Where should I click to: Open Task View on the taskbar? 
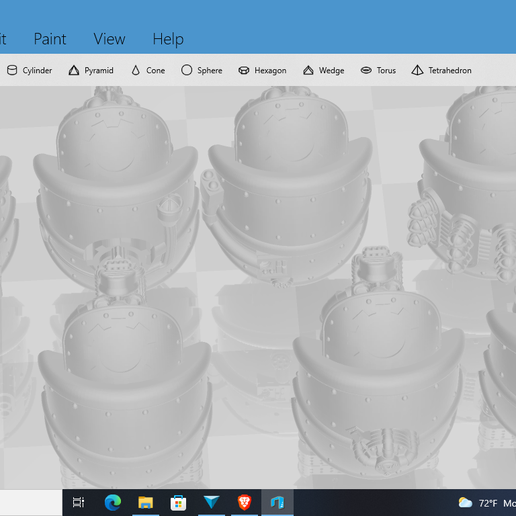79,502
